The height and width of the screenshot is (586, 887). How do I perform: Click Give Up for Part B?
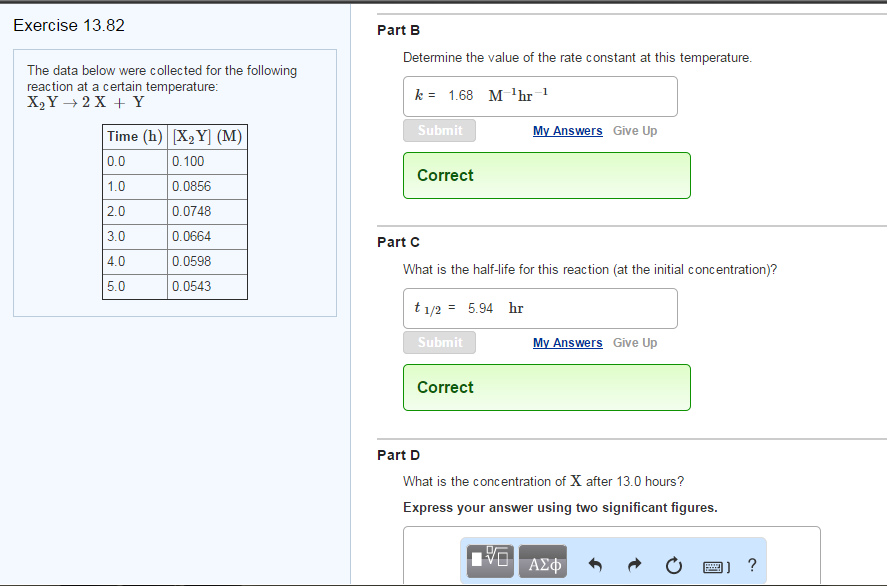pyautogui.click(x=634, y=130)
